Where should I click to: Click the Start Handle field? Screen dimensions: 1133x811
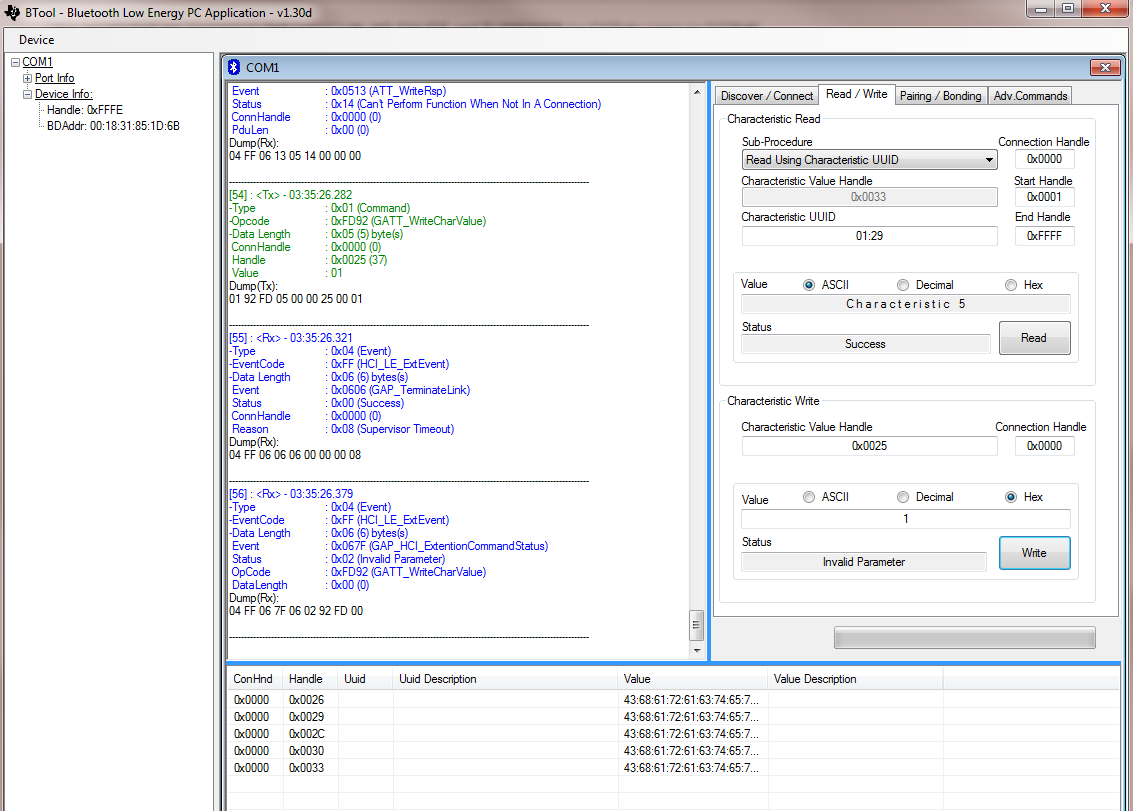1044,197
